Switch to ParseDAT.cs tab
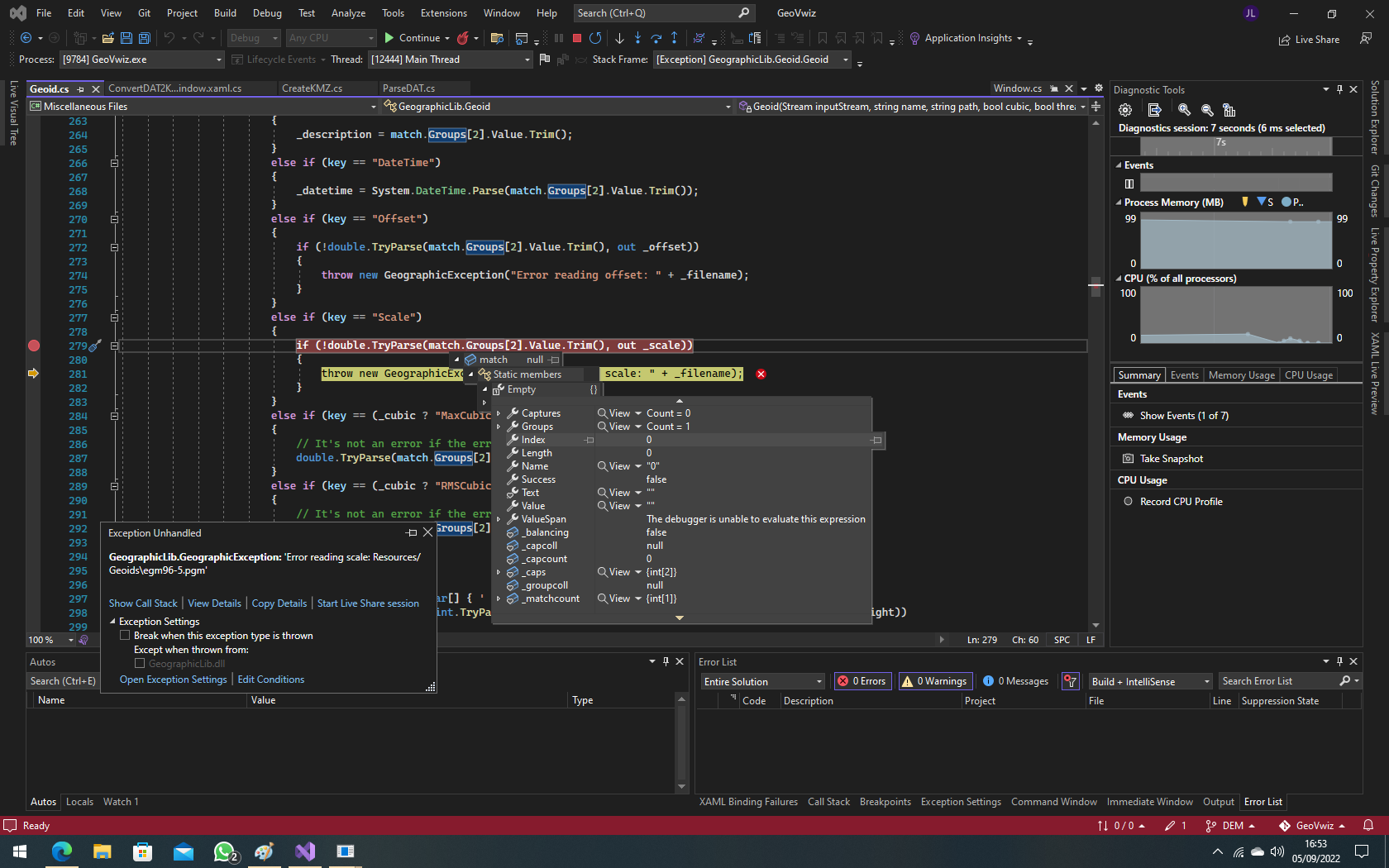This screenshot has height=868, width=1389. tap(408, 88)
